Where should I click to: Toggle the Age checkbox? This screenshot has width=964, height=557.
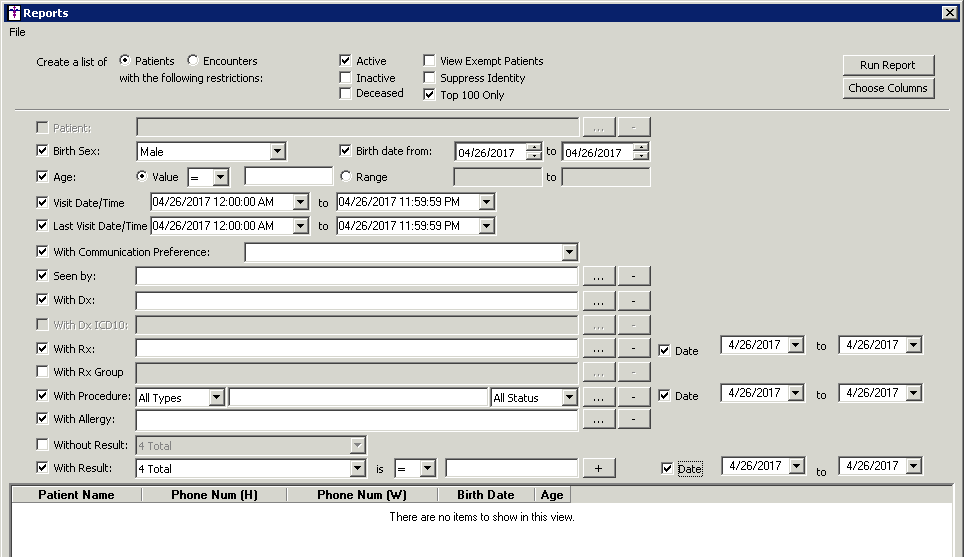[42, 176]
